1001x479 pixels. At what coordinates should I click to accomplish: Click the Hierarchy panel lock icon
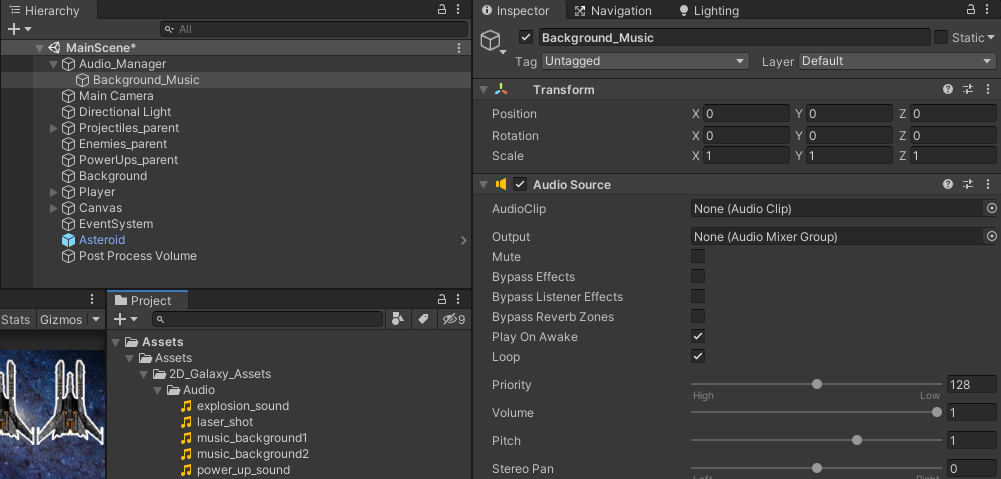(x=441, y=10)
